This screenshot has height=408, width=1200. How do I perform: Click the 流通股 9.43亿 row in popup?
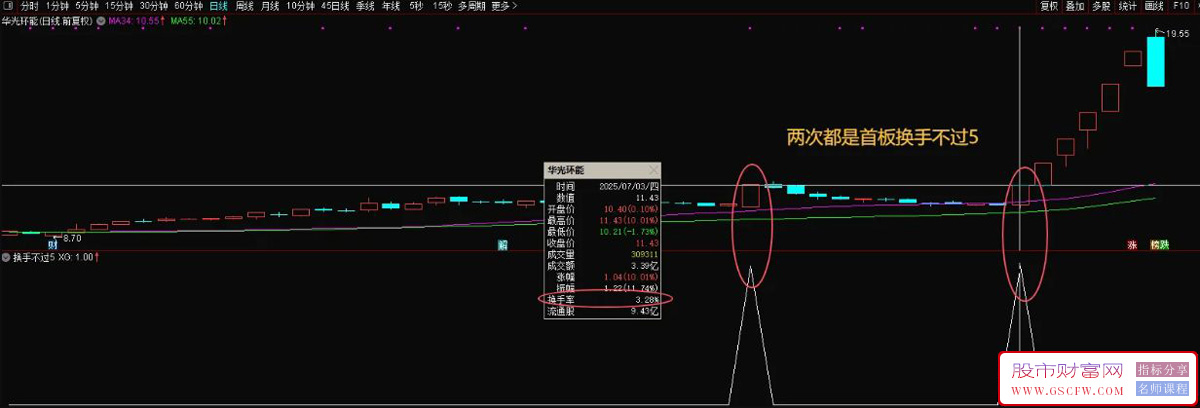[x=602, y=311]
